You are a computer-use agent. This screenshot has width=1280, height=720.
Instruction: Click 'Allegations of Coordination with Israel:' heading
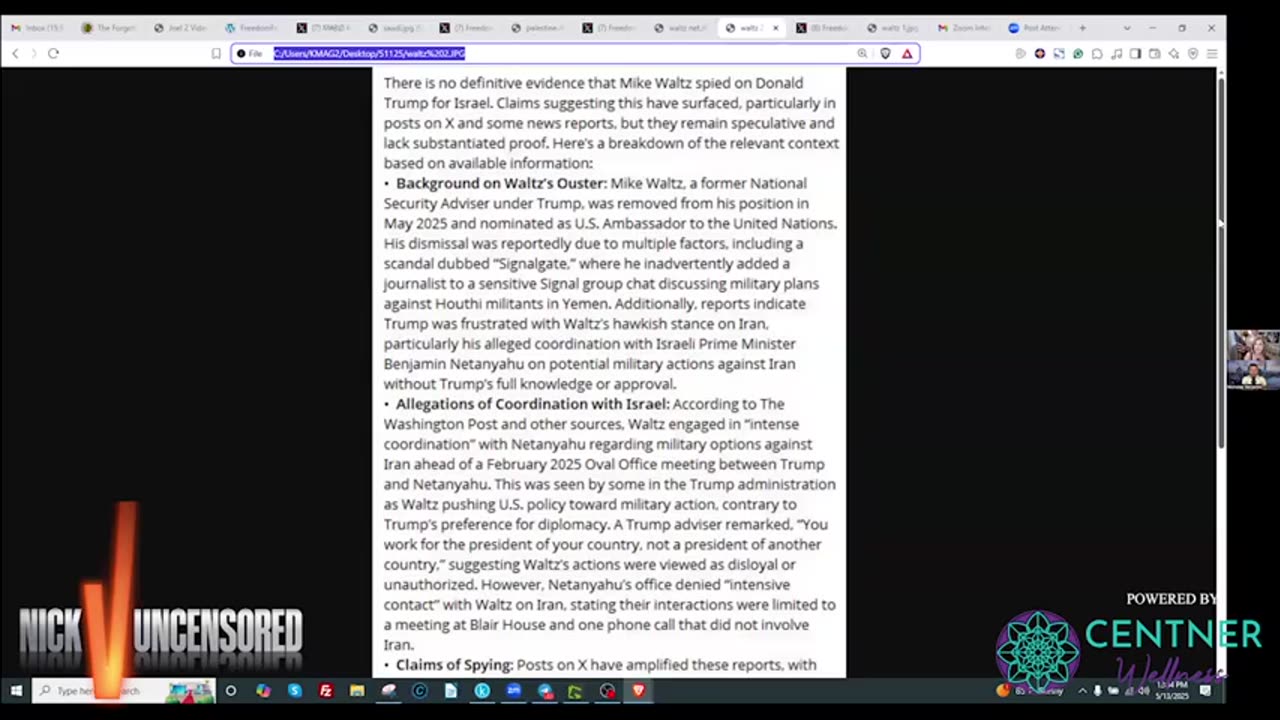coord(532,404)
